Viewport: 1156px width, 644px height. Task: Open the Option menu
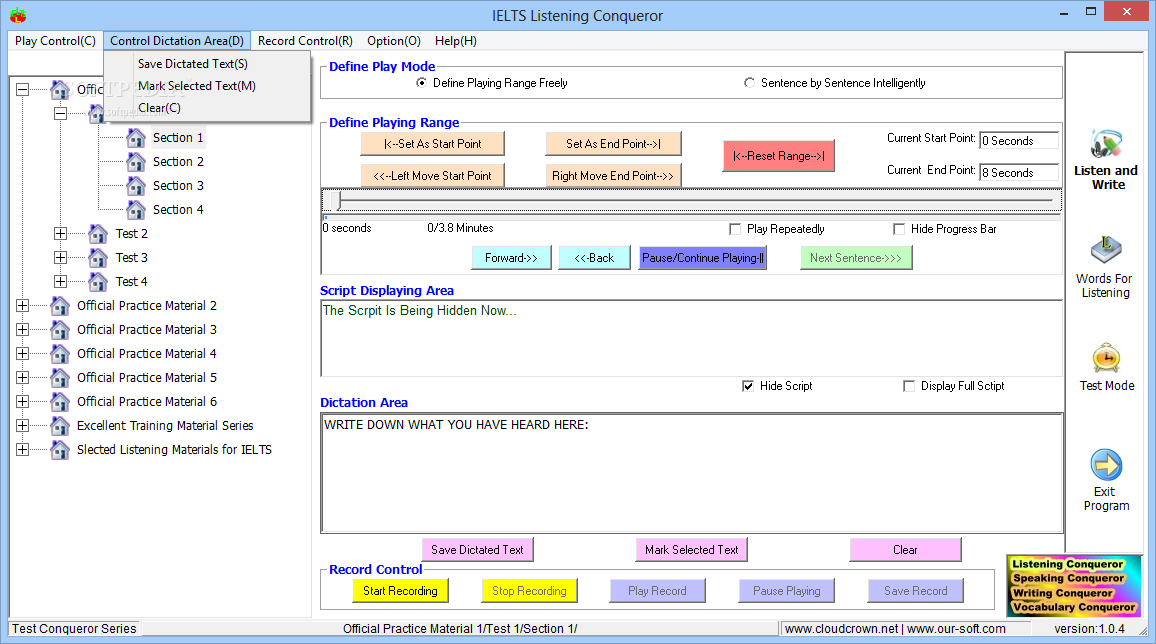394,41
